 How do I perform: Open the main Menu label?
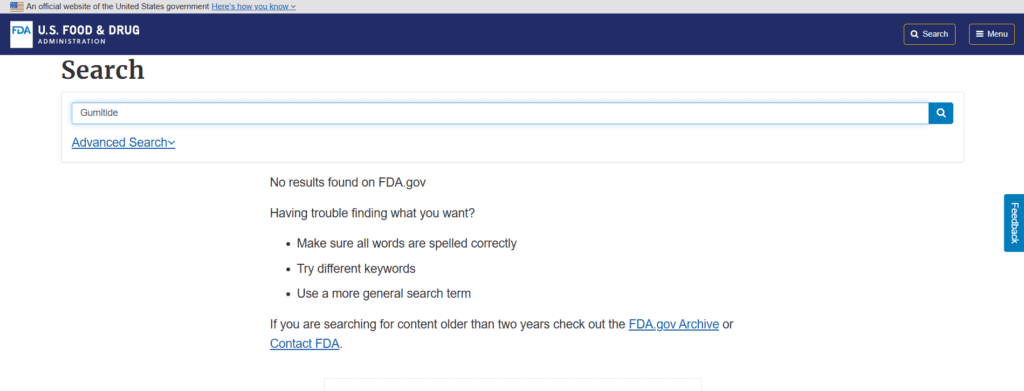[x=997, y=34]
